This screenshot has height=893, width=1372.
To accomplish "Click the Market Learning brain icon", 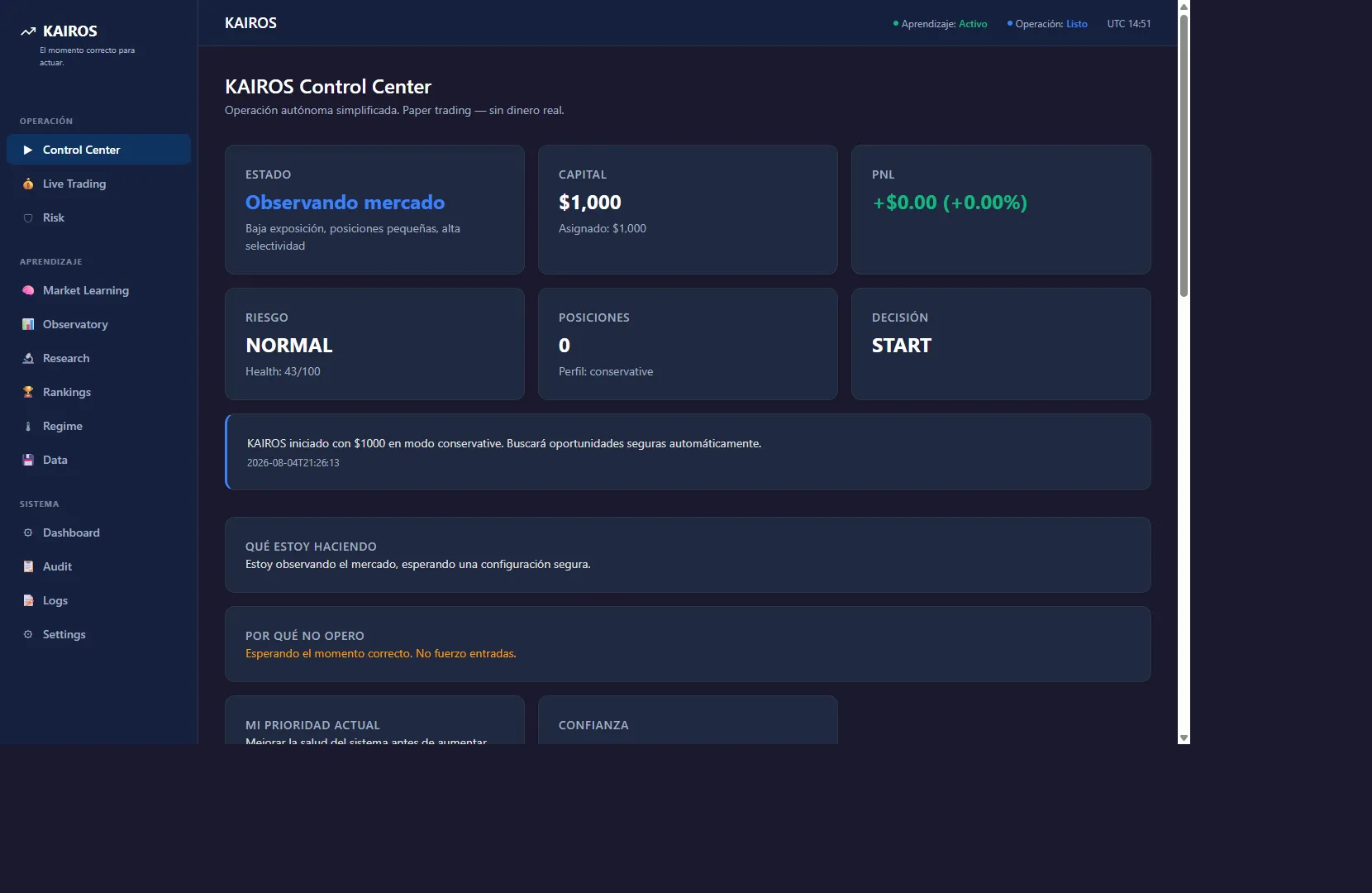I will (x=28, y=290).
